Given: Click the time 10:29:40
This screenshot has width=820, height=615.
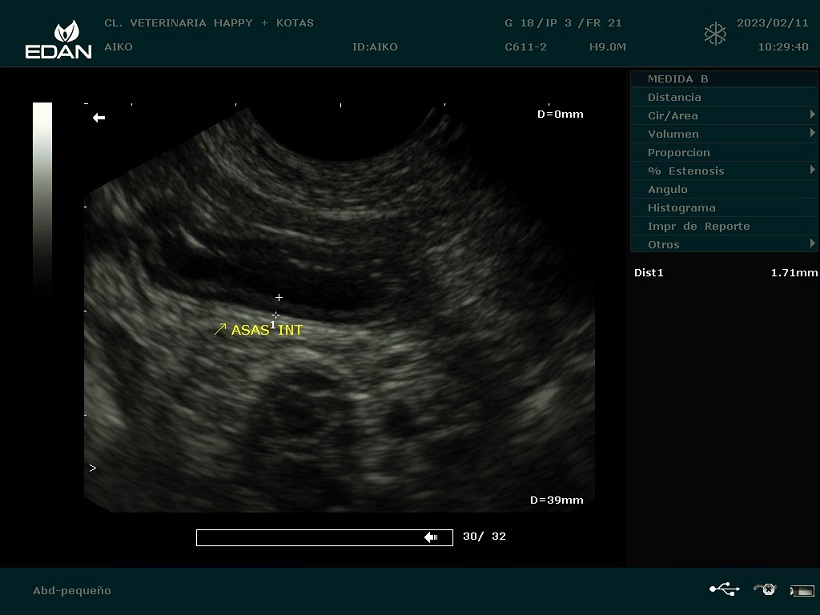Looking at the screenshot, I should pyautogui.click(x=783, y=47).
